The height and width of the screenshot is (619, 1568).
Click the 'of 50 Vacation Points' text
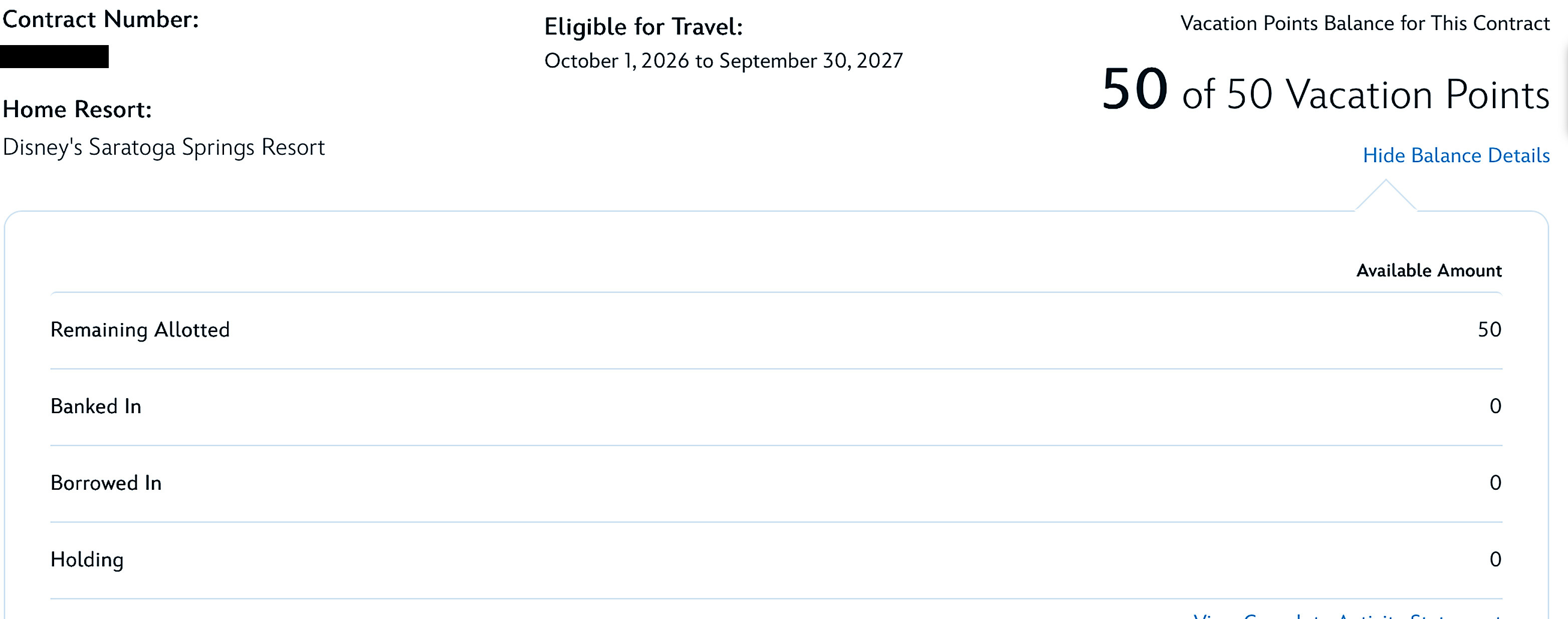[1366, 95]
